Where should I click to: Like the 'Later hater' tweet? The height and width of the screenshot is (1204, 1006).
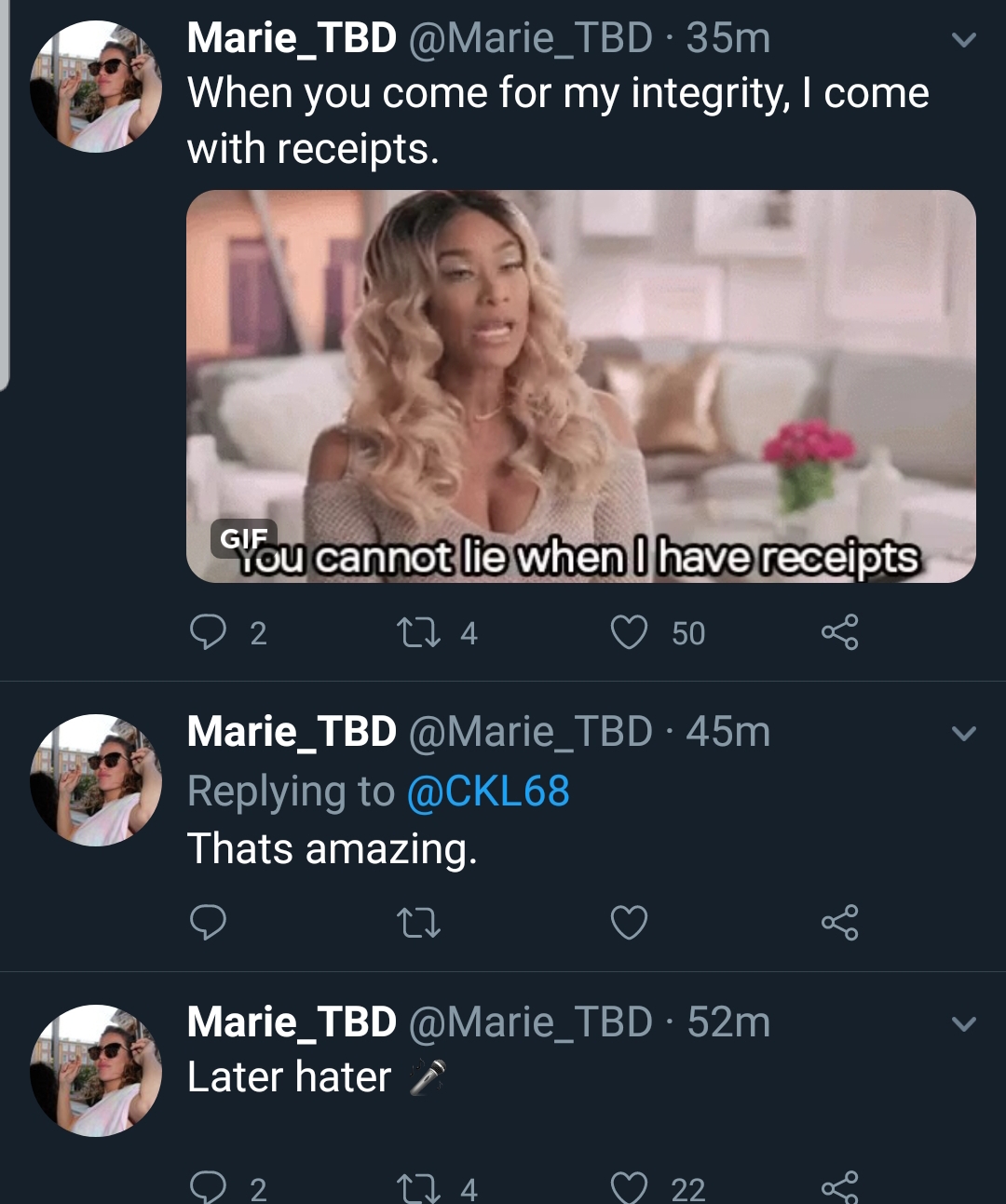click(x=629, y=1187)
